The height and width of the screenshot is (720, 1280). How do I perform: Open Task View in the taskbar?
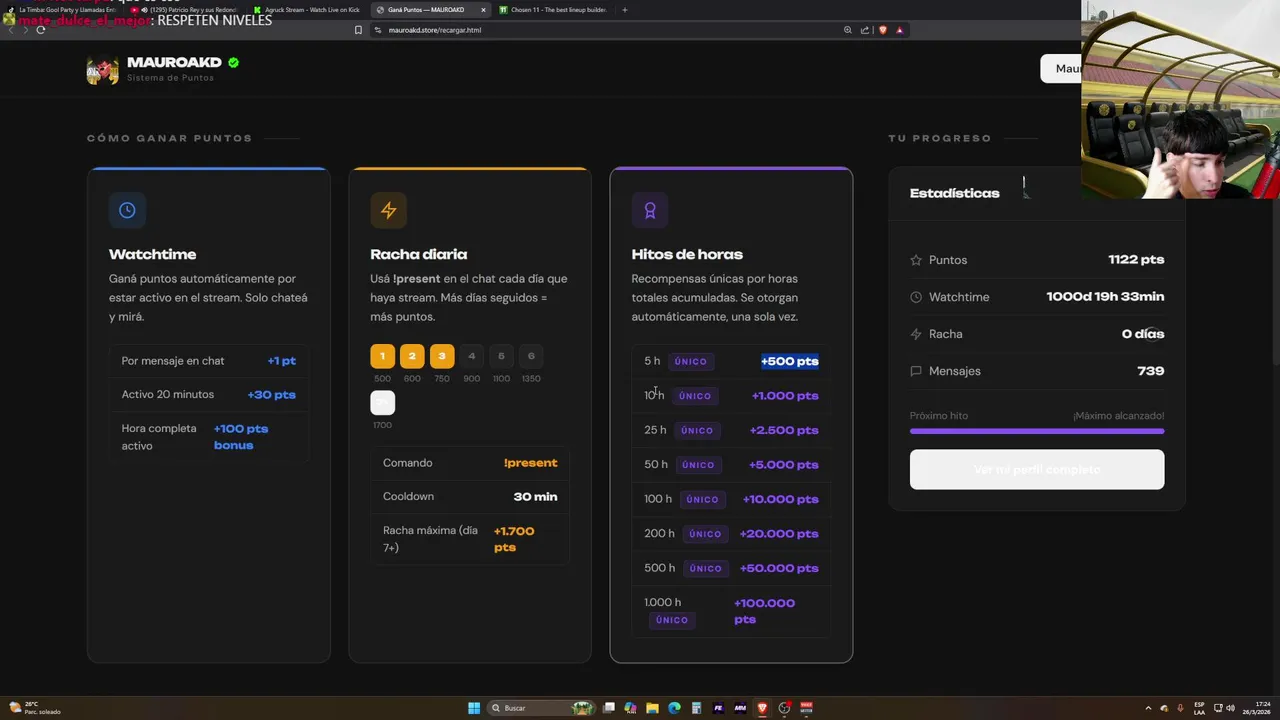tap(608, 708)
